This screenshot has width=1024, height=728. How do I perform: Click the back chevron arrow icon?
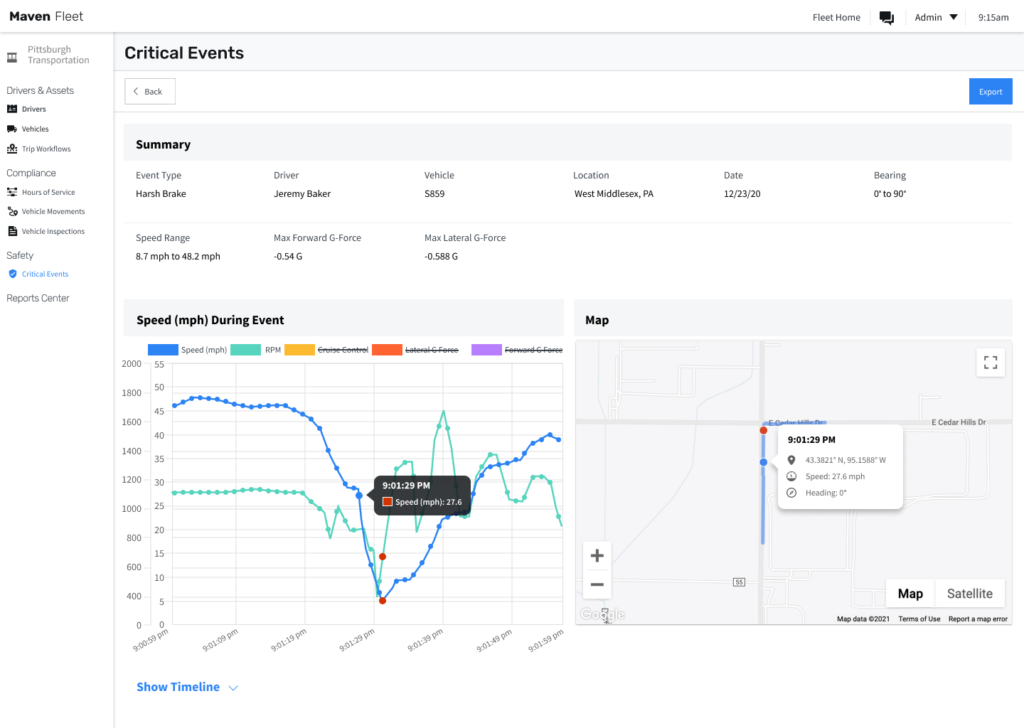pyautogui.click(x=136, y=91)
